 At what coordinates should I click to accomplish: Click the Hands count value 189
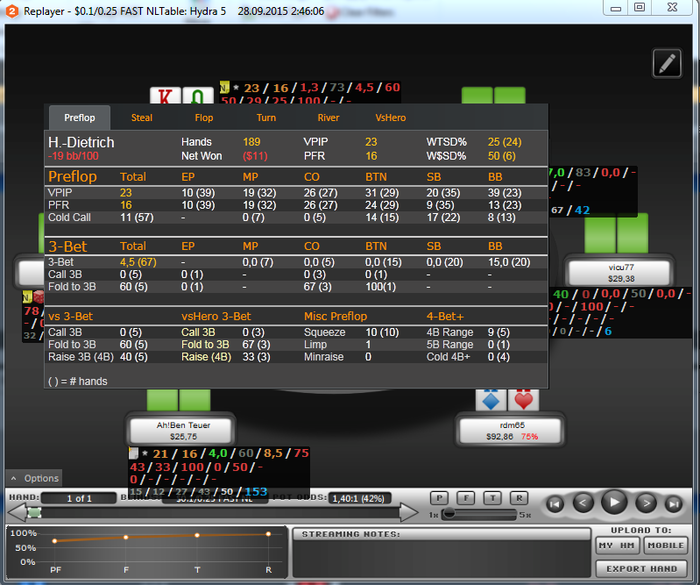pyautogui.click(x=252, y=142)
